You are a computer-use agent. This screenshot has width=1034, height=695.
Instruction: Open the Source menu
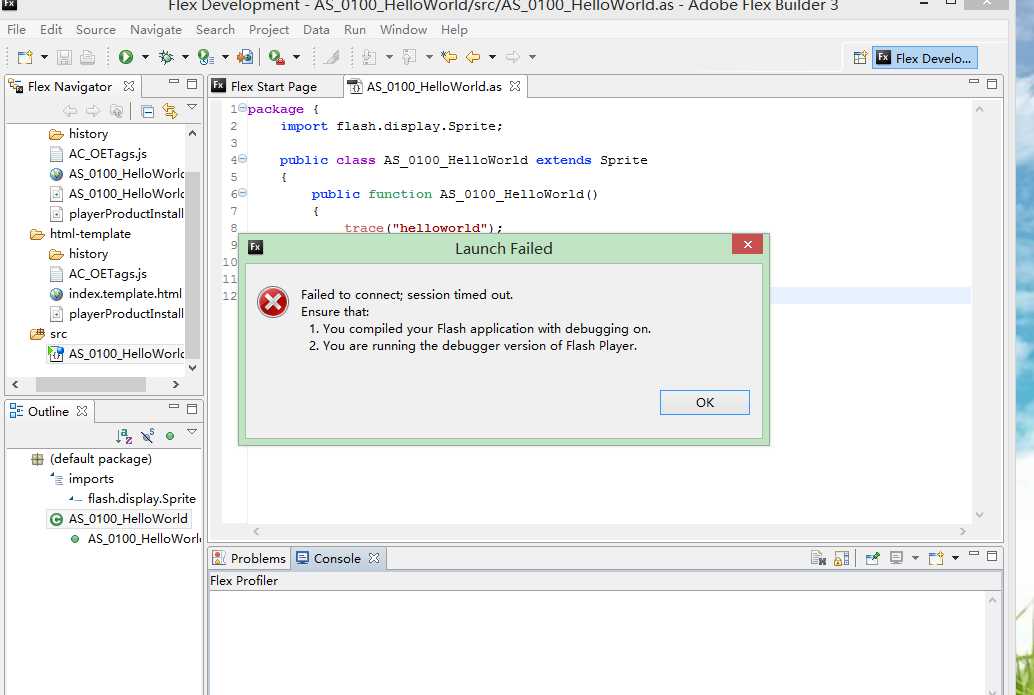(96, 30)
